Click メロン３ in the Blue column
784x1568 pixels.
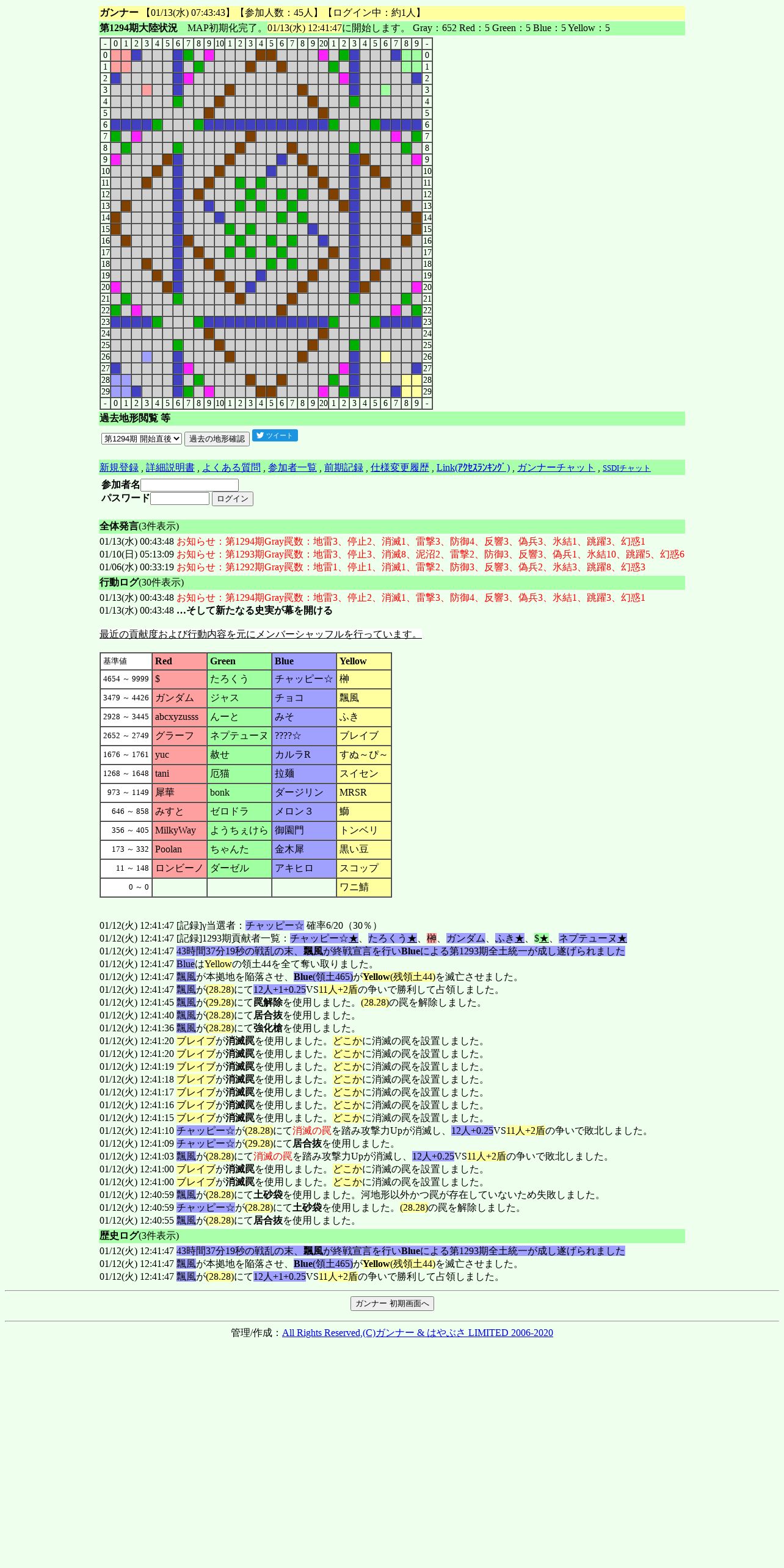[x=304, y=811]
